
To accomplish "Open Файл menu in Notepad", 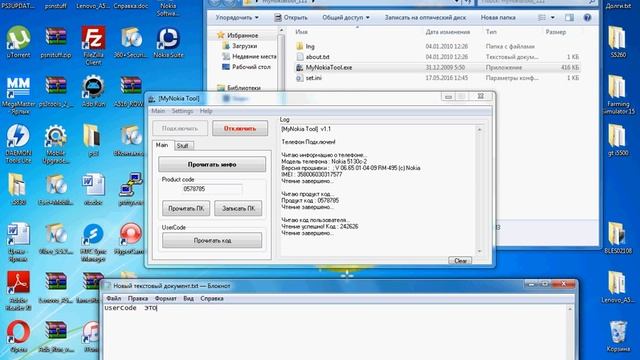I will 113,298.
